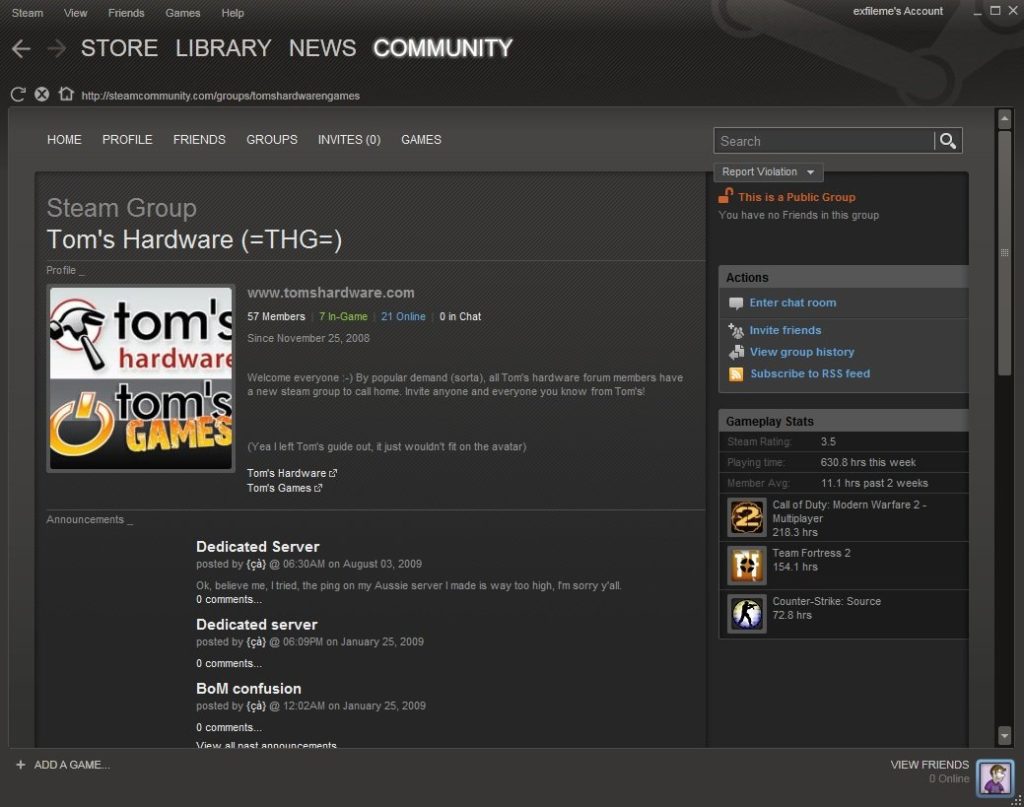Click Call of Duty: Modern Warfare 2 title
Screen dimensions: 1024x807
[849, 511]
